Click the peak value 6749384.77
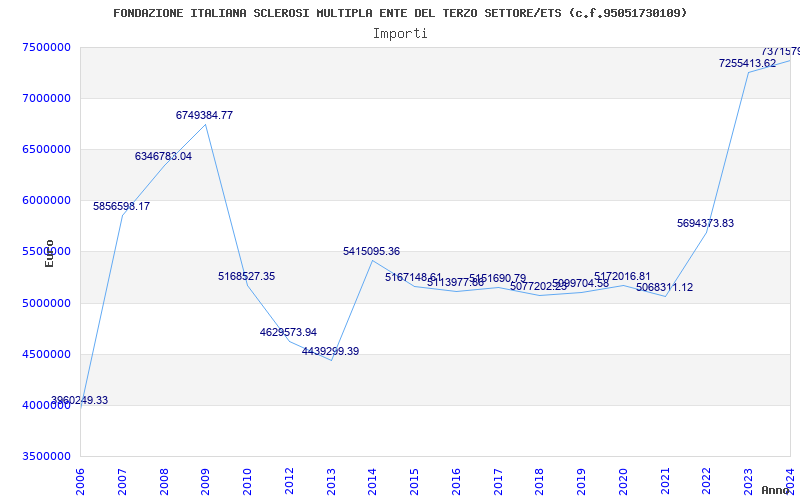Screen dimensions: 800x500 point(205,115)
